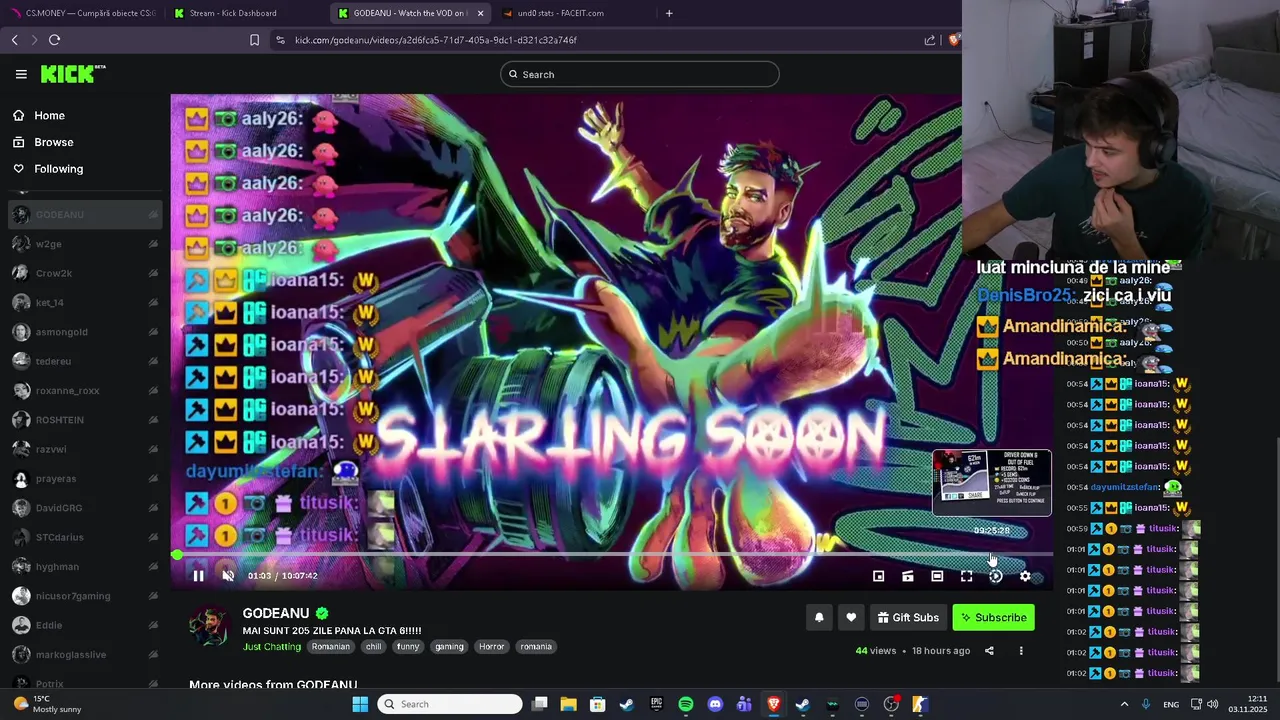
Task: Open video more options menu
Action: pos(1021,651)
